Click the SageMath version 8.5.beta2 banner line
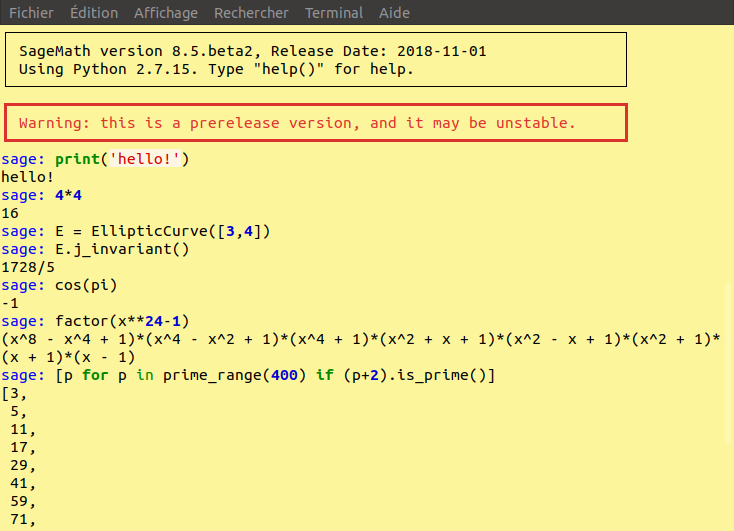 tap(253, 51)
